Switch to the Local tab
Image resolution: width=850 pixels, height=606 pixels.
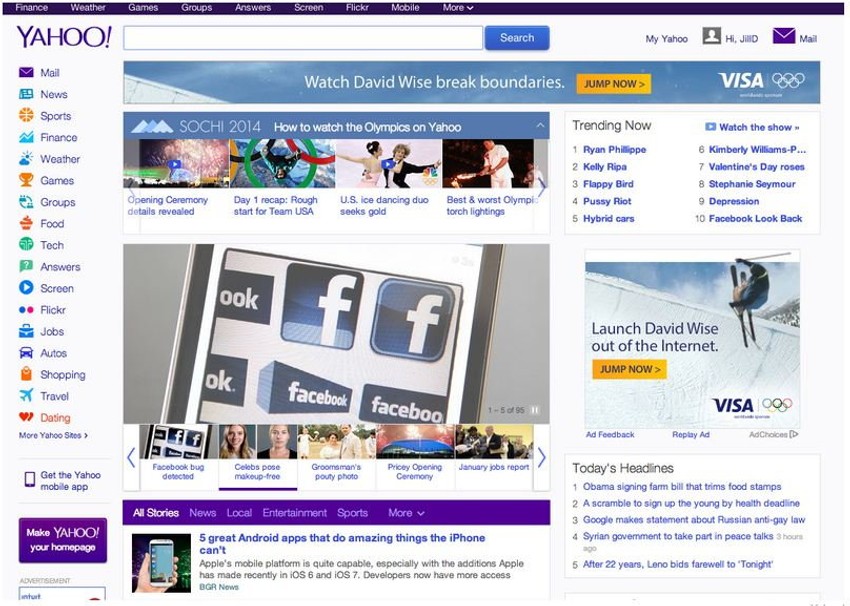click(239, 513)
